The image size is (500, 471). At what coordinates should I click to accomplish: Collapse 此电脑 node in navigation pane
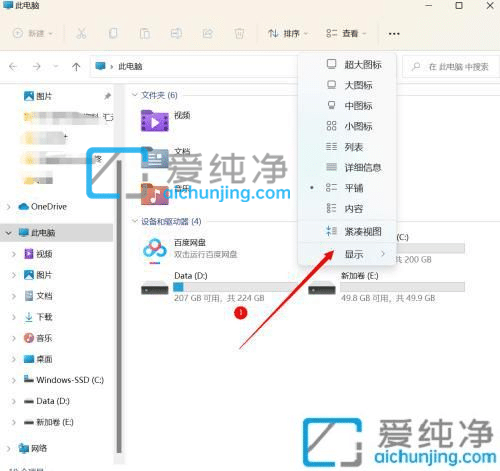click(x=9, y=233)
